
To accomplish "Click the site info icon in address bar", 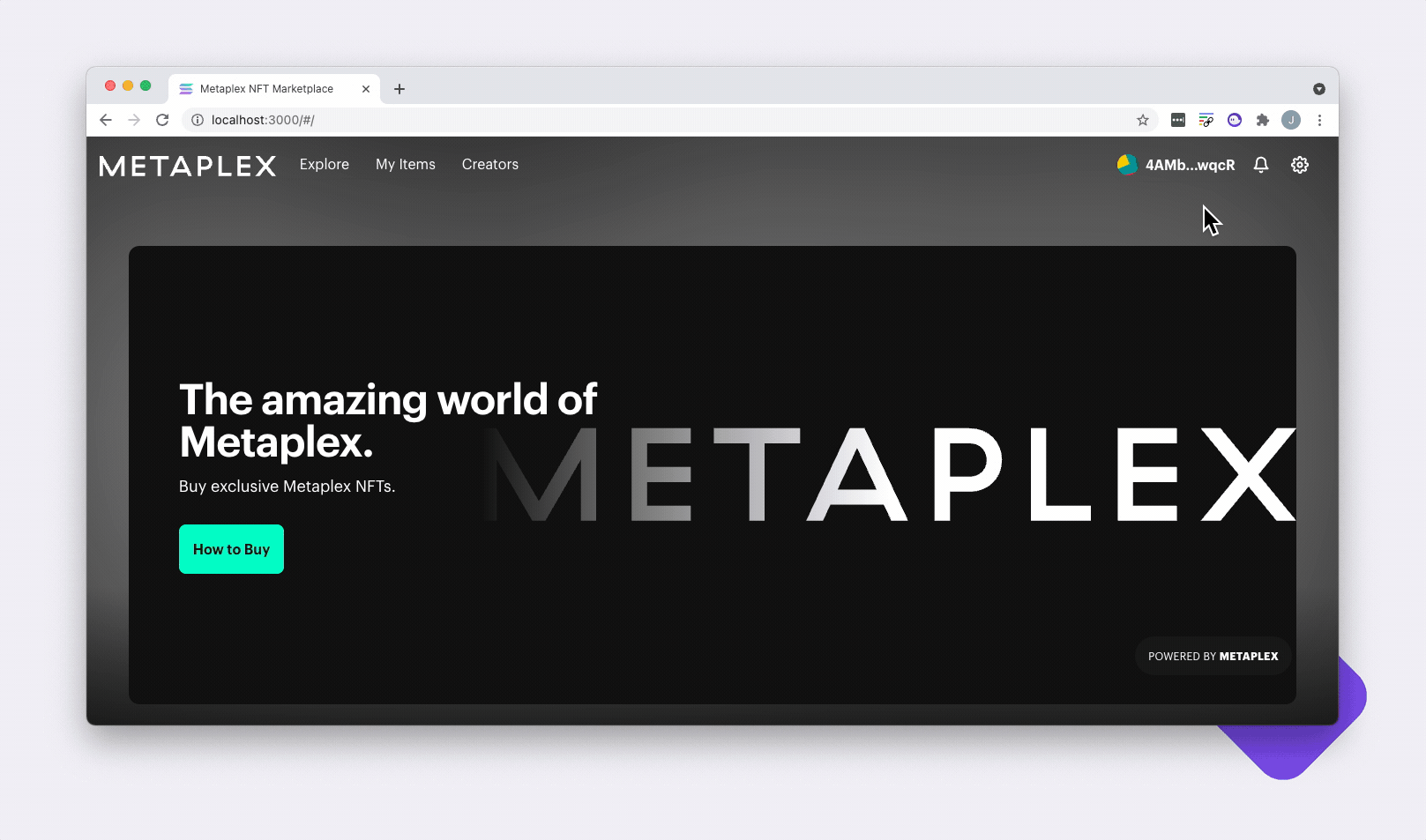I will 197,120.
